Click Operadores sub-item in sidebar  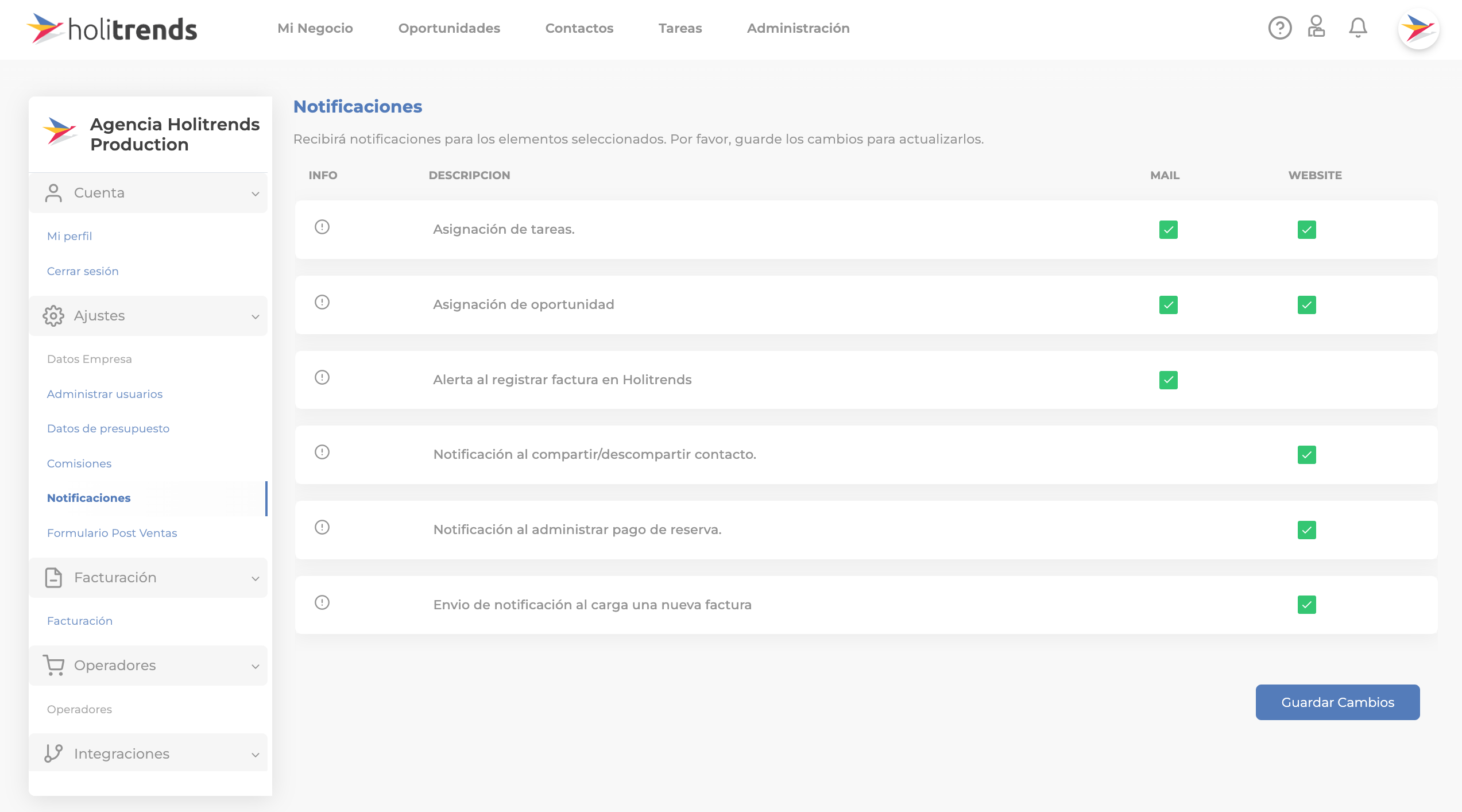[x=80, y=709]
